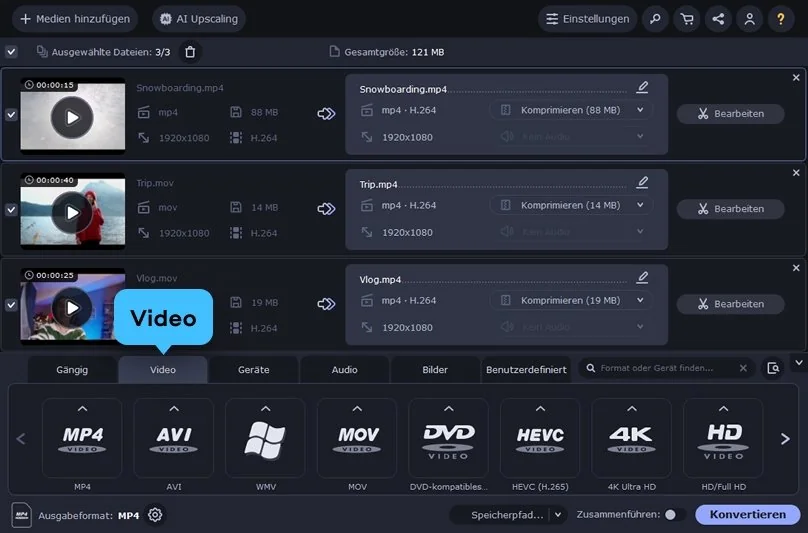Click MP4 output format file icon
808x533 pixels.
click(x=22, y=515)
